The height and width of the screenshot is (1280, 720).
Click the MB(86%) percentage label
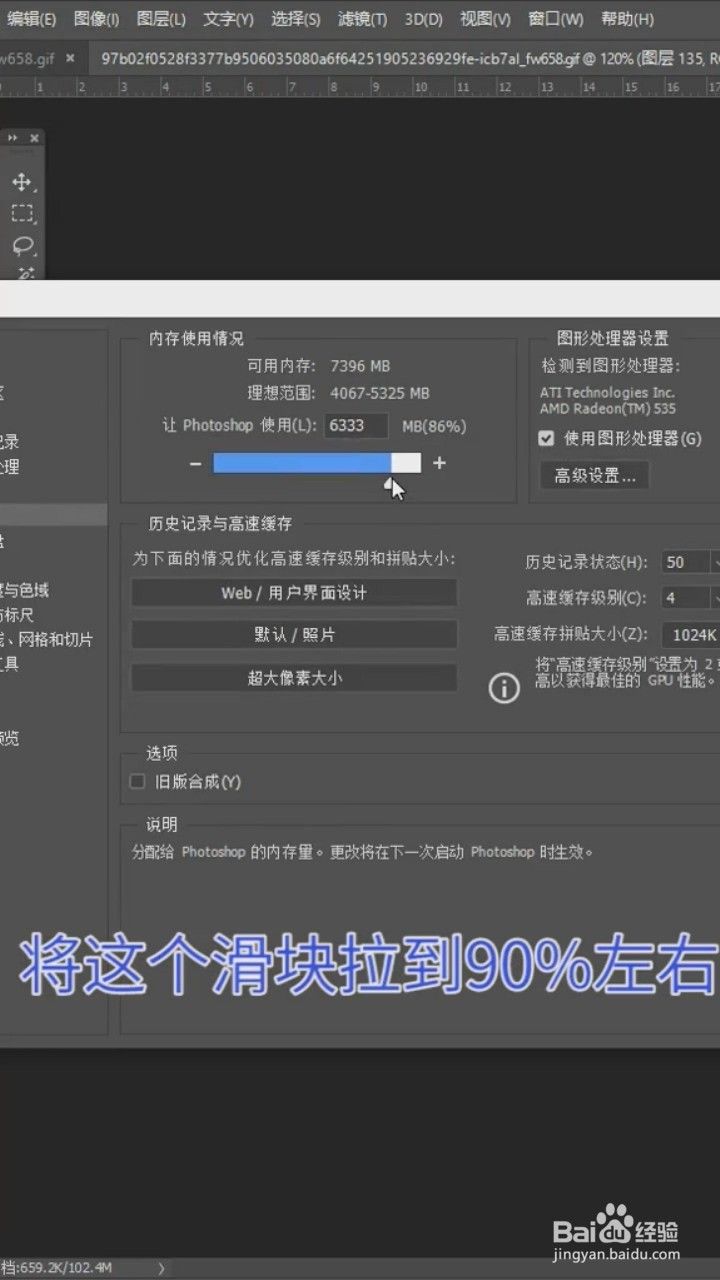(x=434, y=426)
